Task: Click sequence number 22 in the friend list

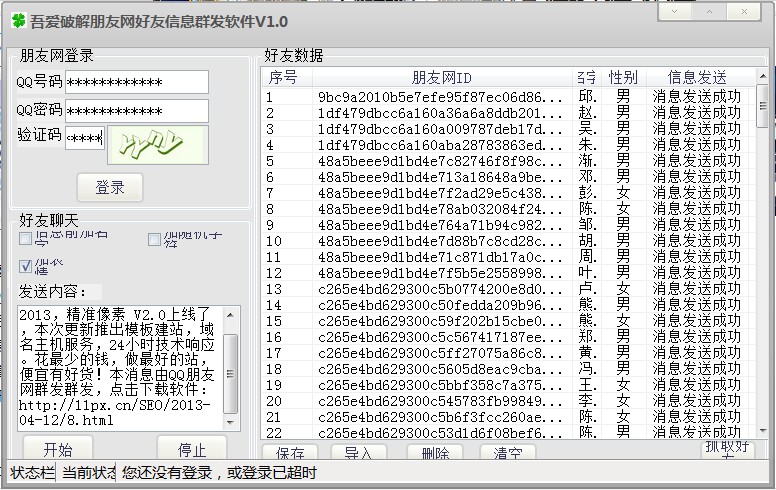Action: 274,433
